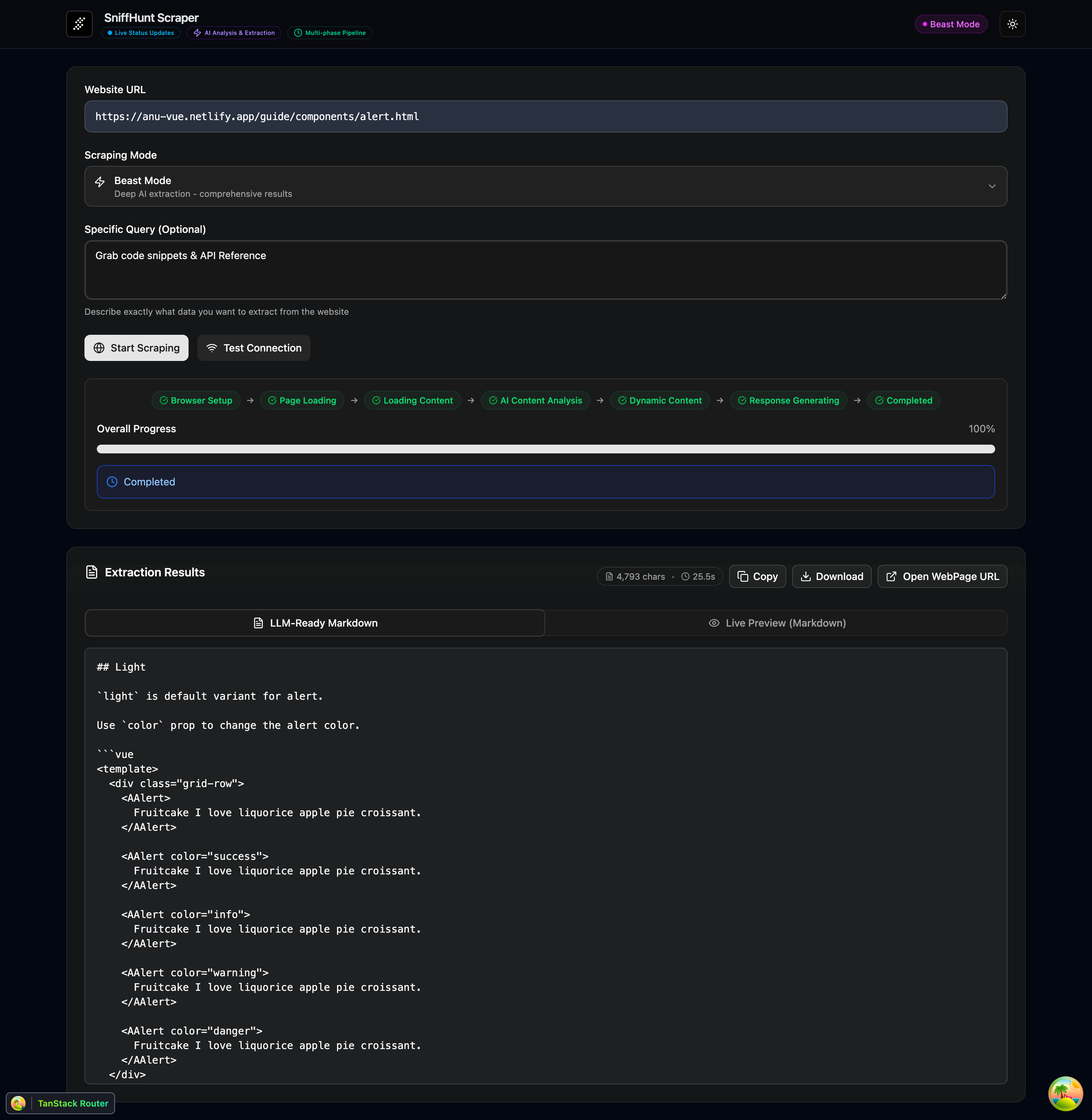Click the check icon on Response Generating
This screenshot has height=1120, width=1092.
(x=742, y=400)
